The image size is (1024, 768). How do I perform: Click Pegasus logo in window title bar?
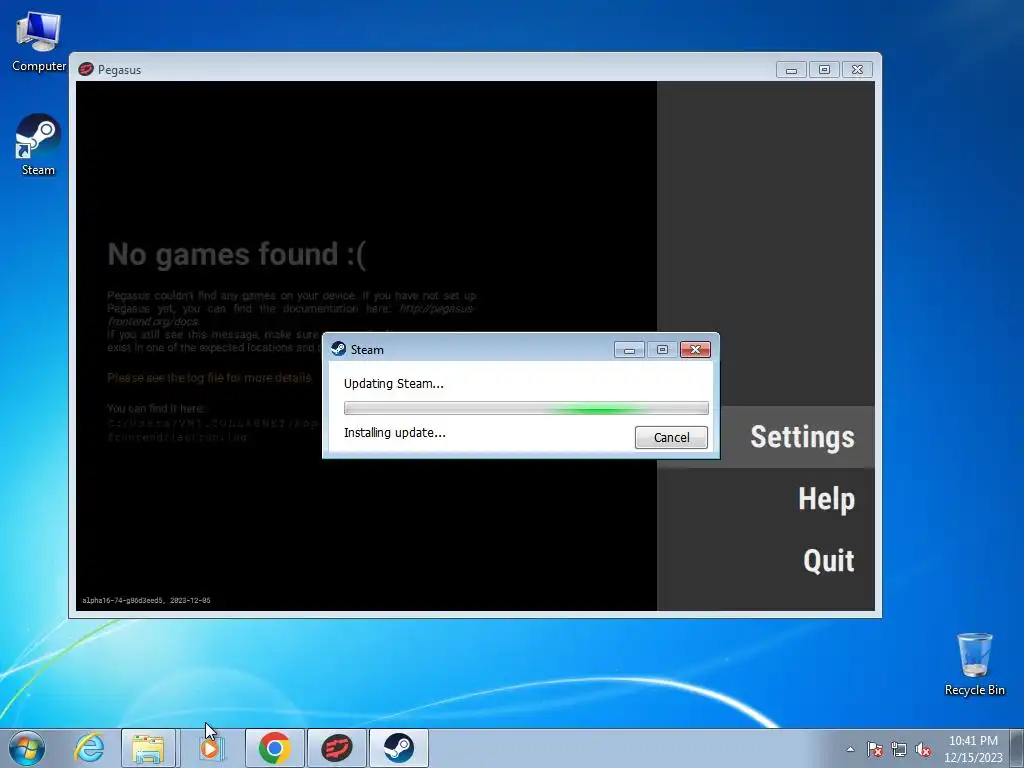coord(86,69)
